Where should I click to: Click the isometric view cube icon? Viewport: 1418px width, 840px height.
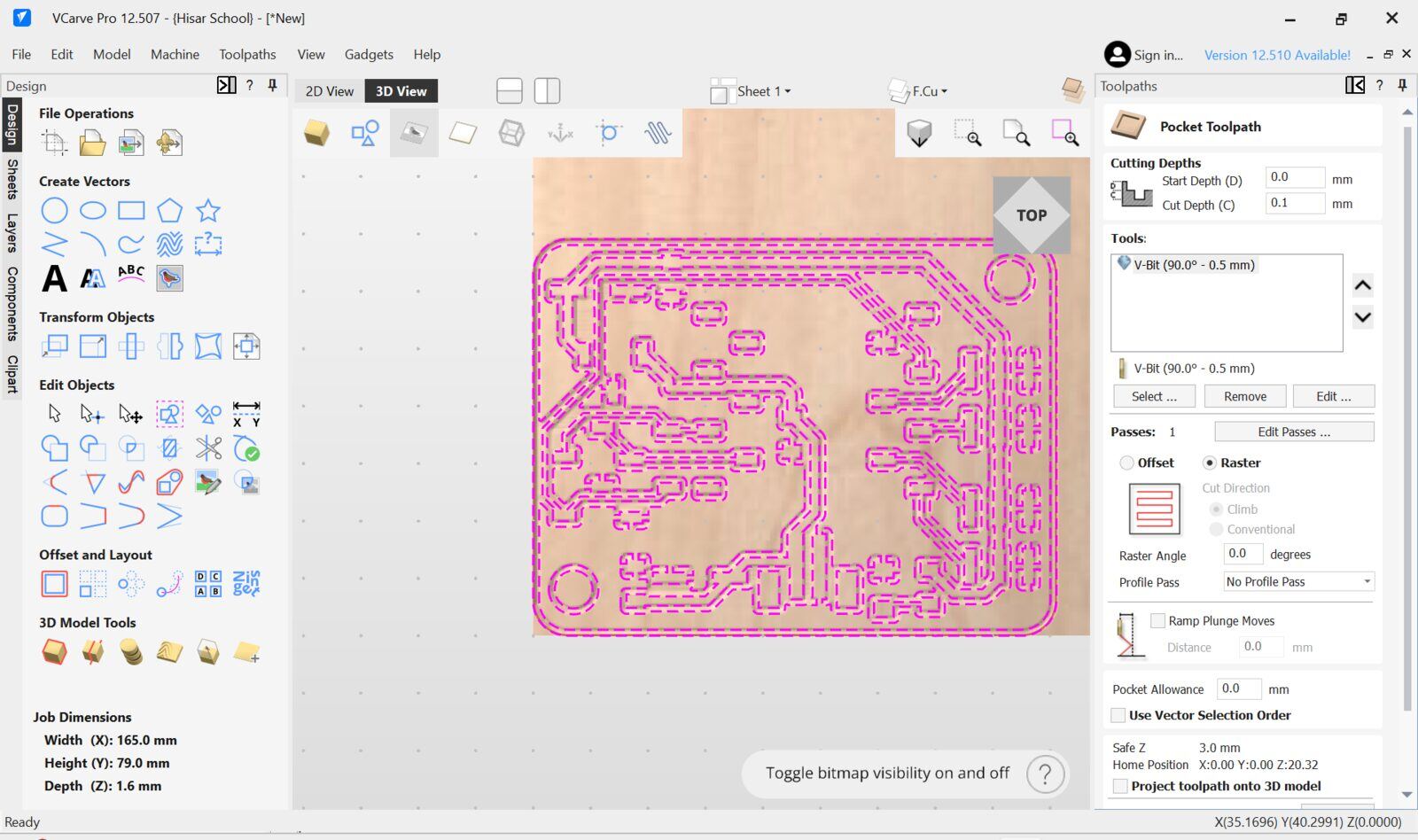tap(919, 133)
